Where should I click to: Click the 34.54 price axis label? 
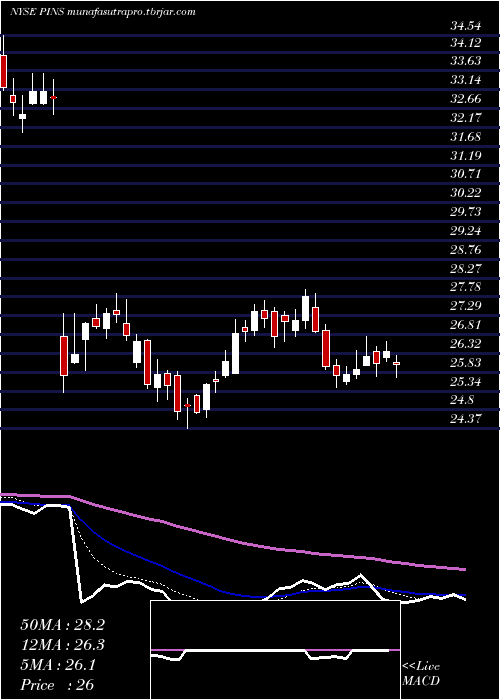[466, 26]
